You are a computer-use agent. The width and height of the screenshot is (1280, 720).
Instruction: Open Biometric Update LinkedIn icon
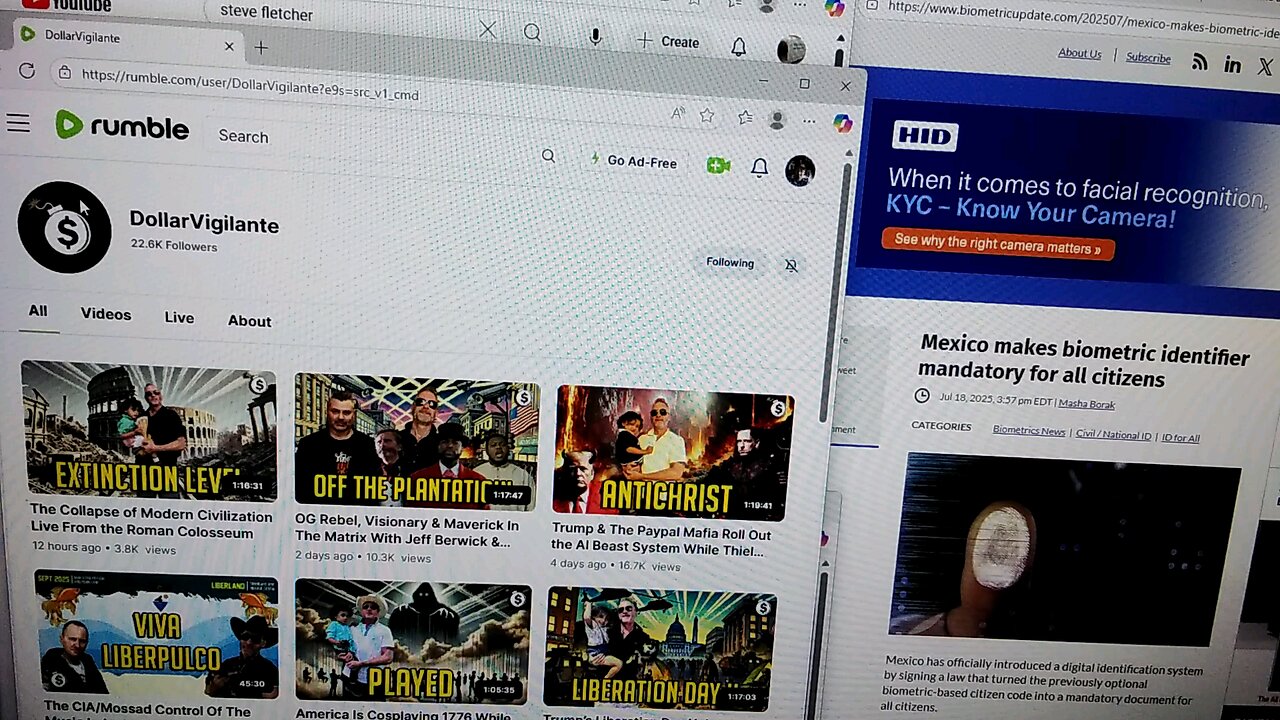1233,66
